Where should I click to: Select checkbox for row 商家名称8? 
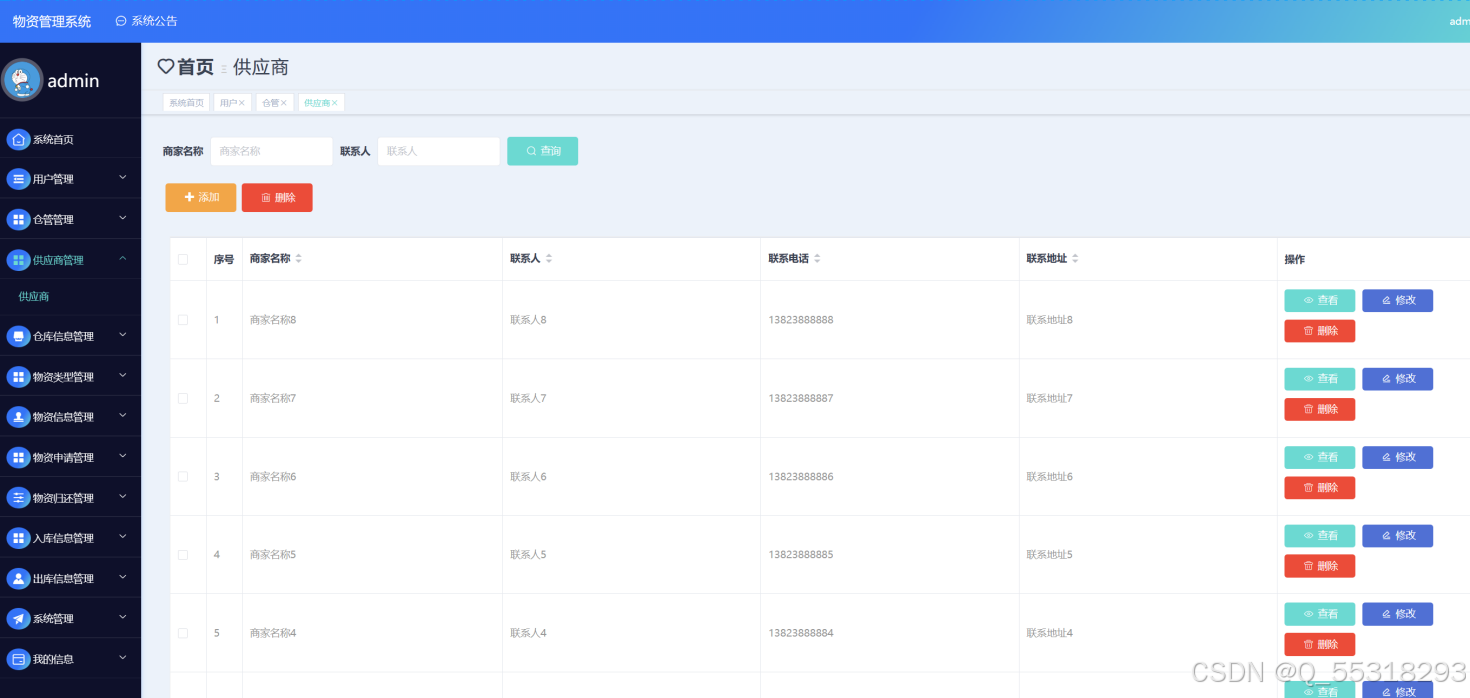183,320
